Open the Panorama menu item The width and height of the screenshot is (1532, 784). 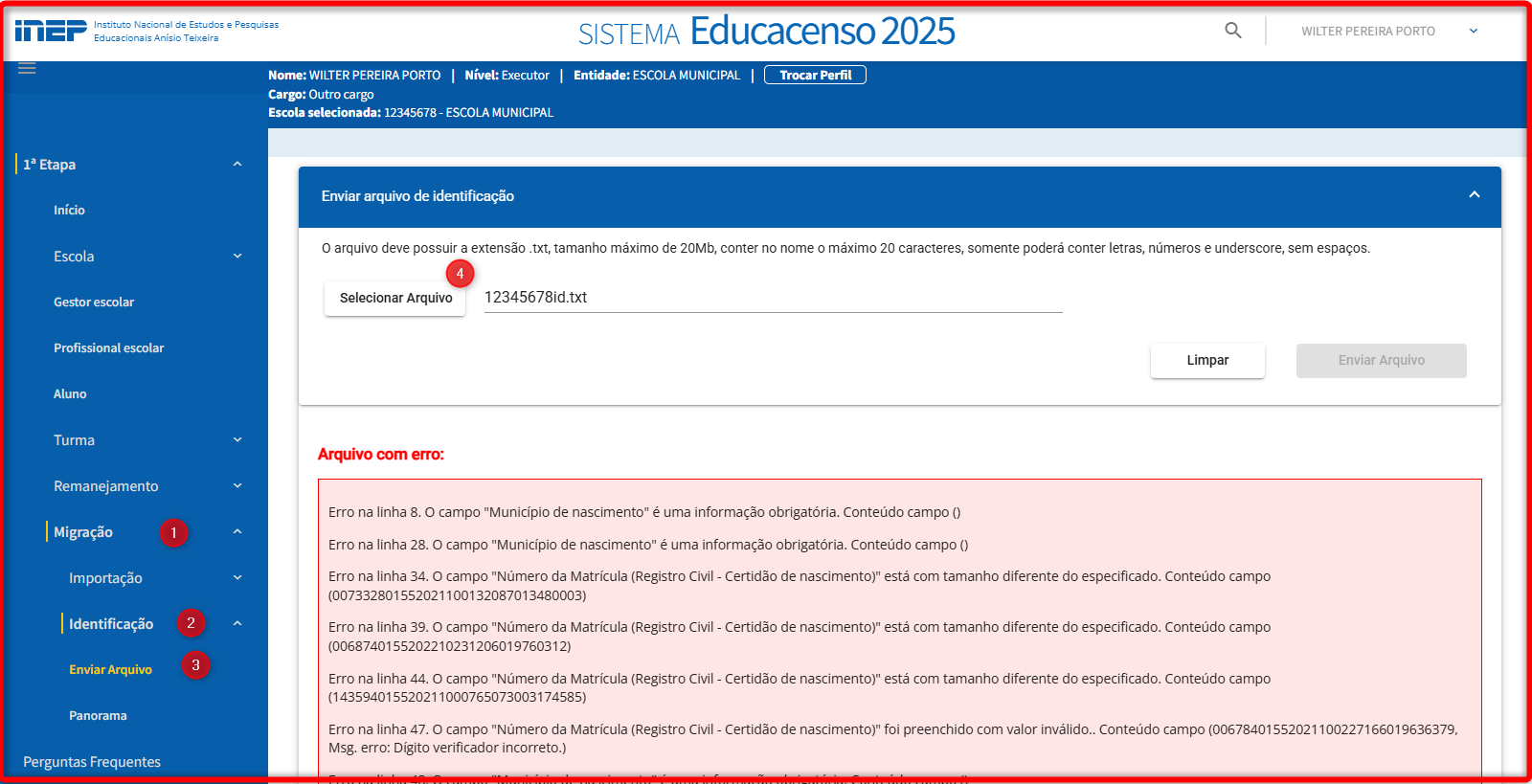(98, 716)
